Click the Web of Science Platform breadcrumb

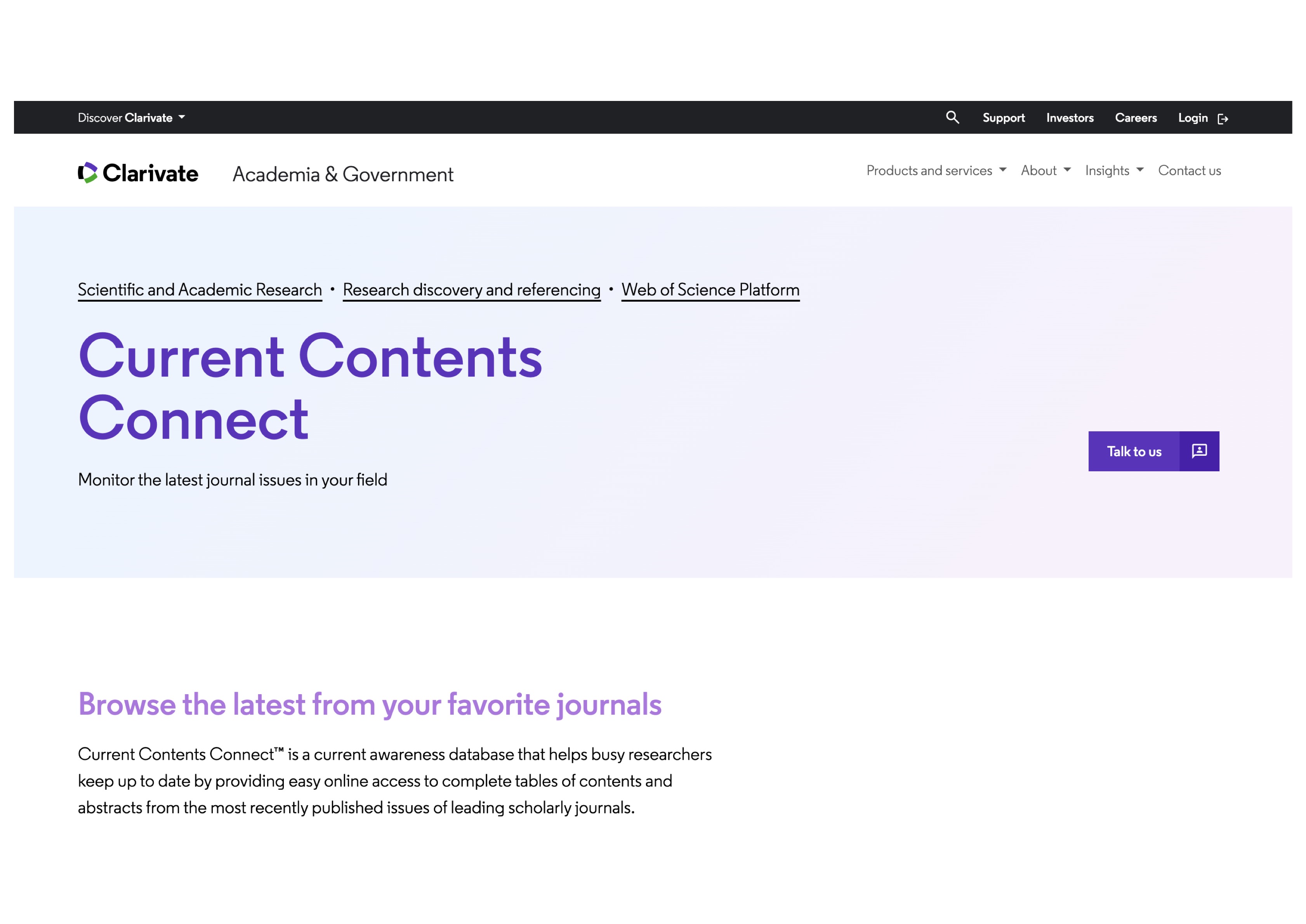pyautogui.click(x=710, y=290)
